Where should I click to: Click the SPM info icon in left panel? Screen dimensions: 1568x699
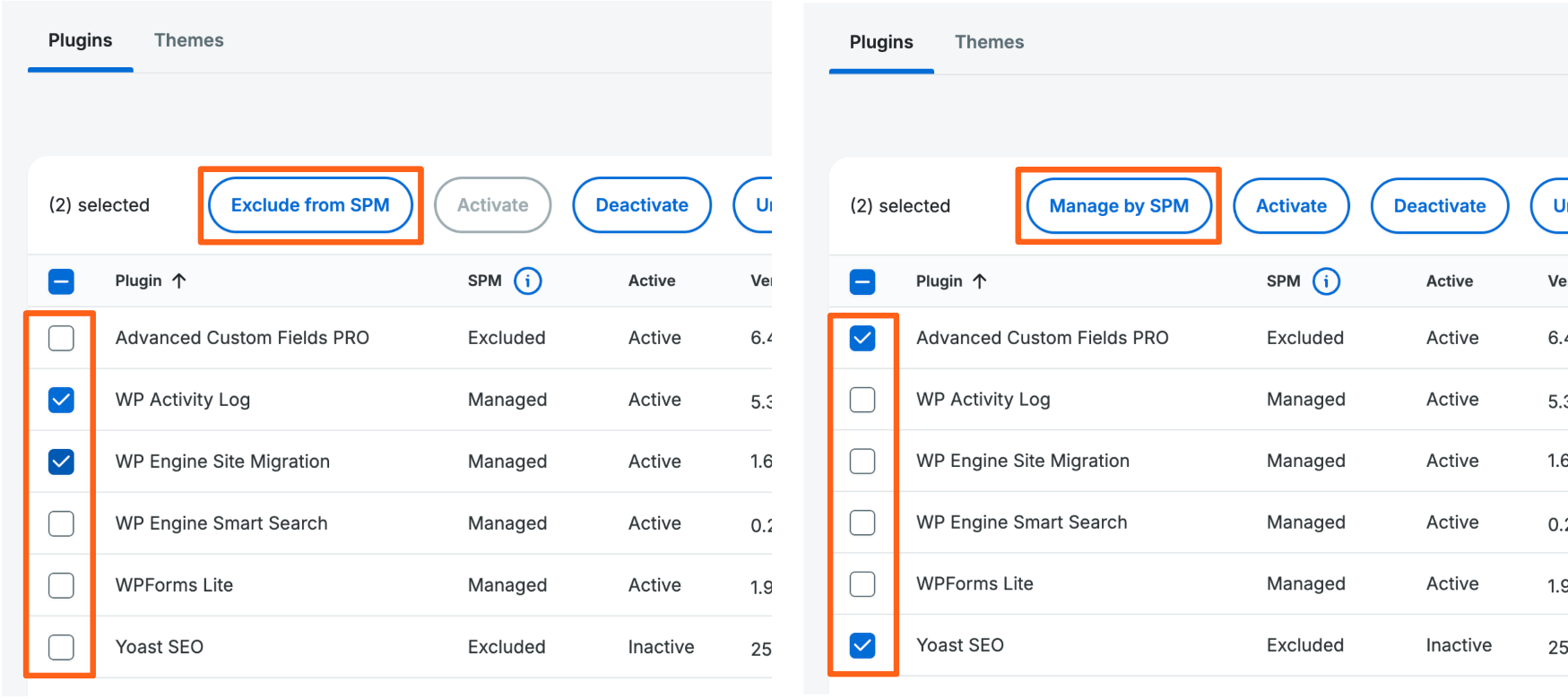[527, 281]
